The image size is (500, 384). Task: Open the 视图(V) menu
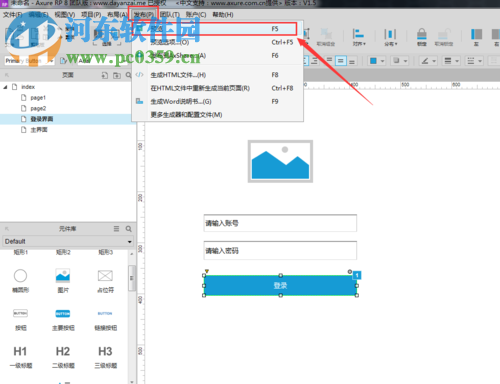(x=65, y=15)
